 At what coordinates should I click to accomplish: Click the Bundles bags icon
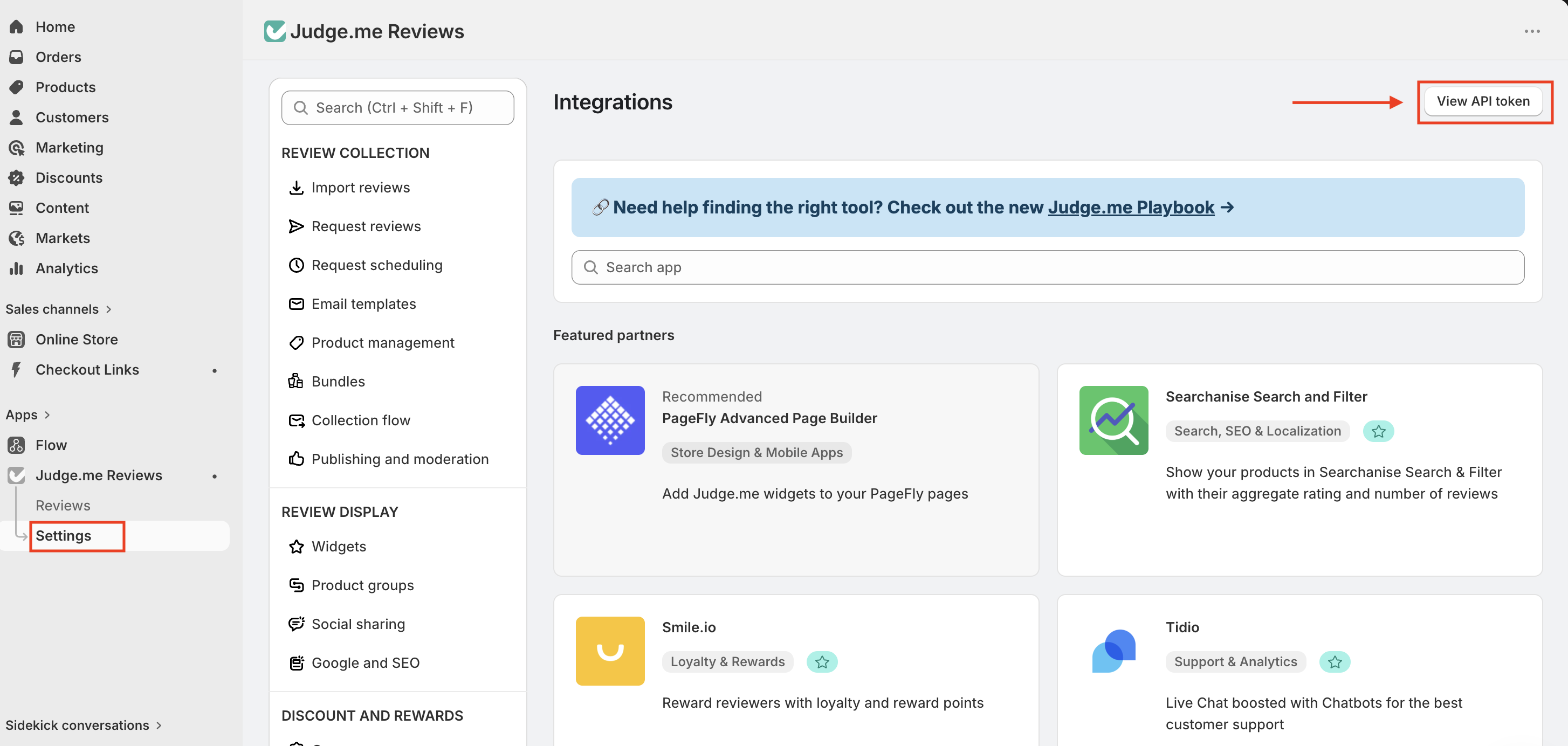pos(297,382)
